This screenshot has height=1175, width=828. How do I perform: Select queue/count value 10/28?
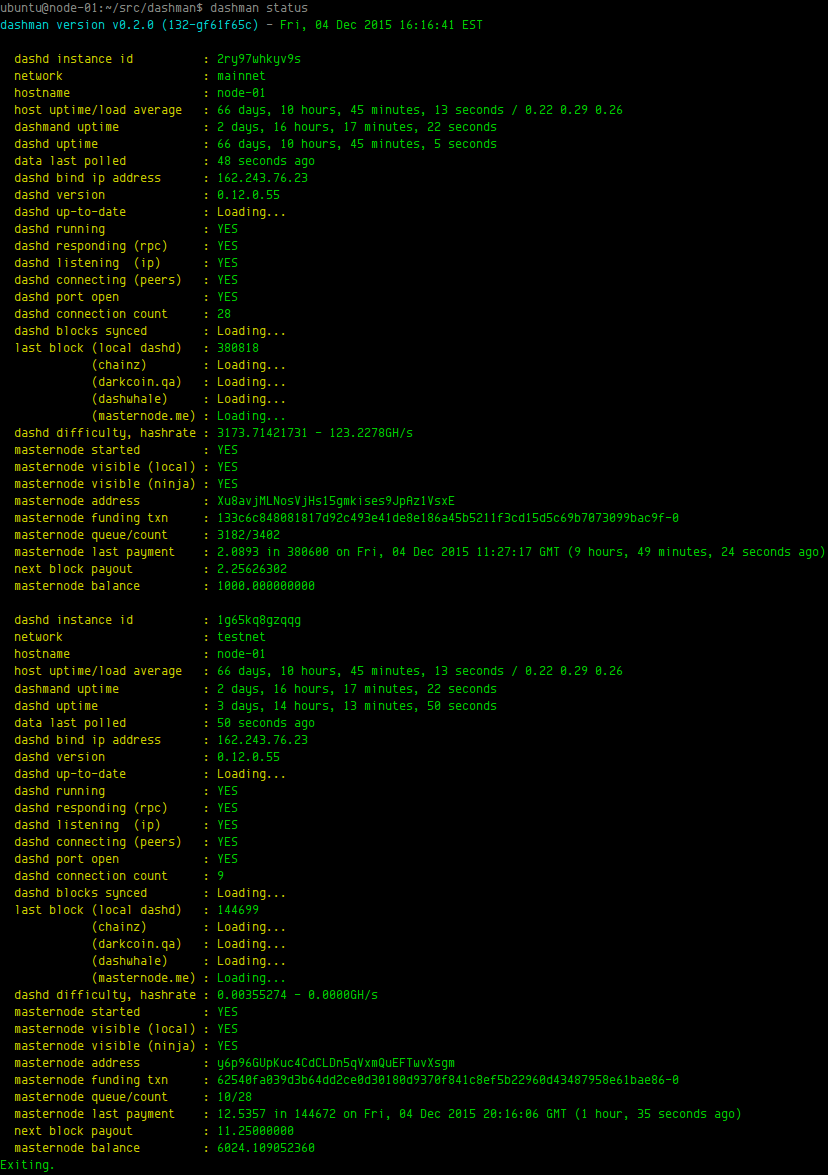coord(235,1097)
